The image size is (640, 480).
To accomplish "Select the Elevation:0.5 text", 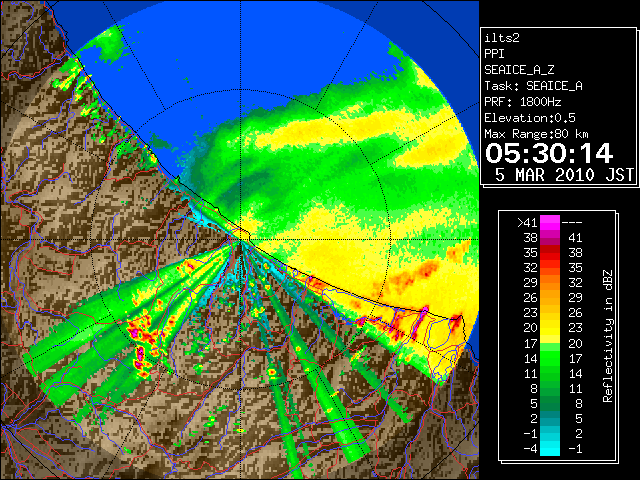I will pyautogui.click(x=530, y=118).
